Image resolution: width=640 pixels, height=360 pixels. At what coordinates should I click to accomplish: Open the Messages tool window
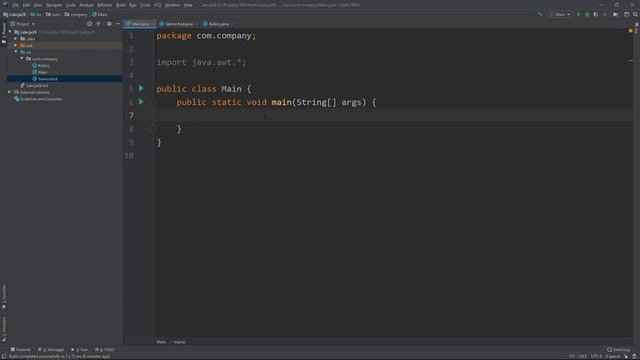tap(51, 349)
